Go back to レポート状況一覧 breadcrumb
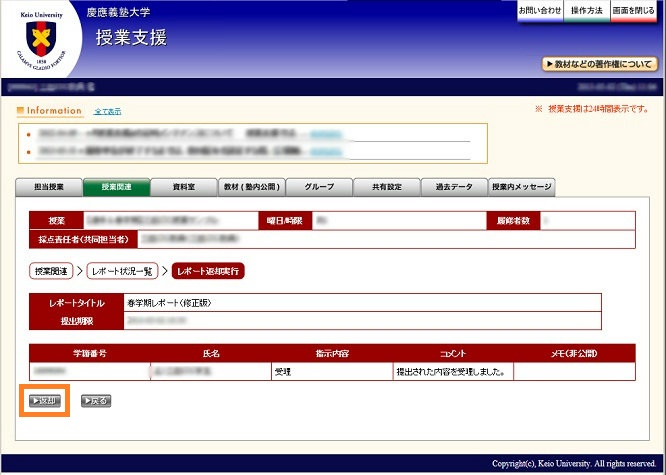The height and width of the screenshot is (475, 666). click(121, 271)
